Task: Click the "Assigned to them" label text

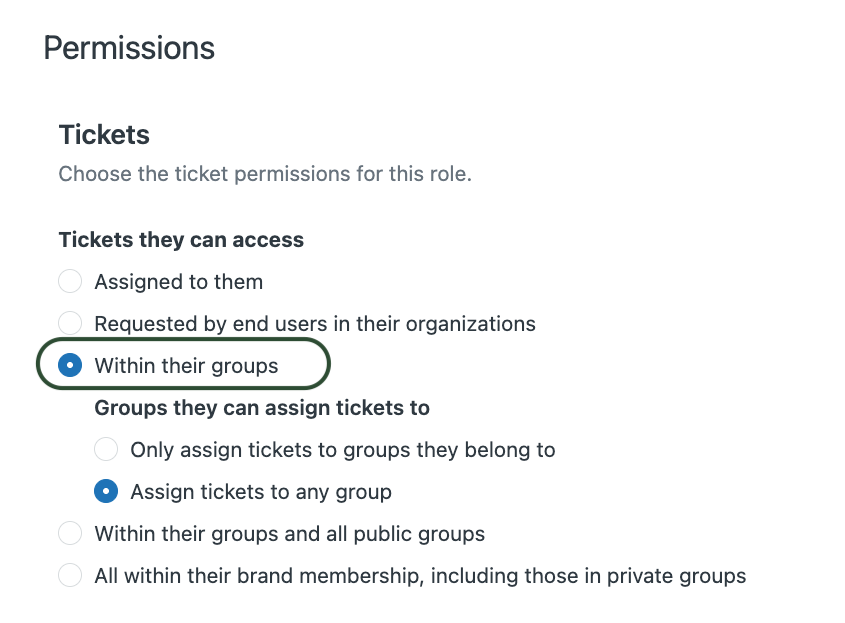Action: [178, 281]
